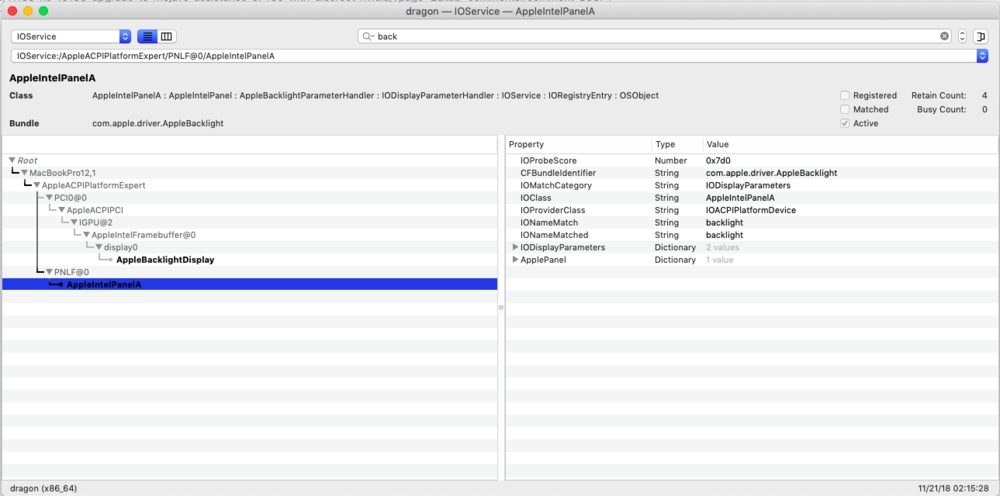Viewport: 1000px width, 496px height.
Task: Toggle the Active checkbox
Action: point(845,123)
